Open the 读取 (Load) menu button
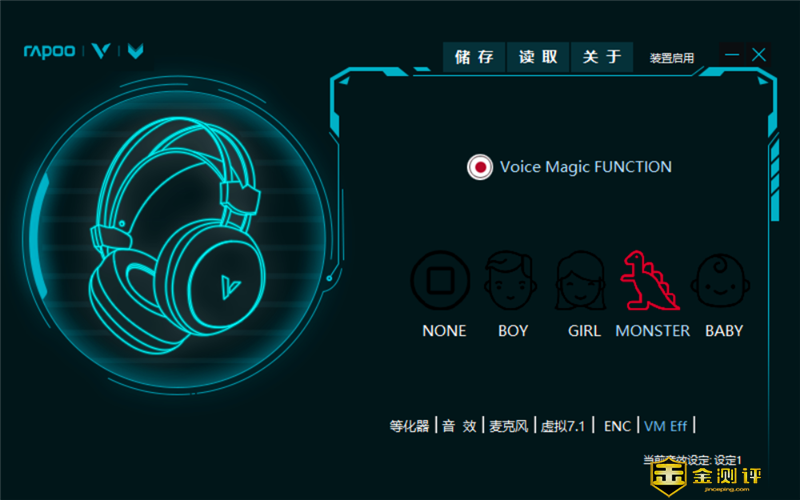Image resolution: width=800 pixels, height=500 pixels. point(538,57)
